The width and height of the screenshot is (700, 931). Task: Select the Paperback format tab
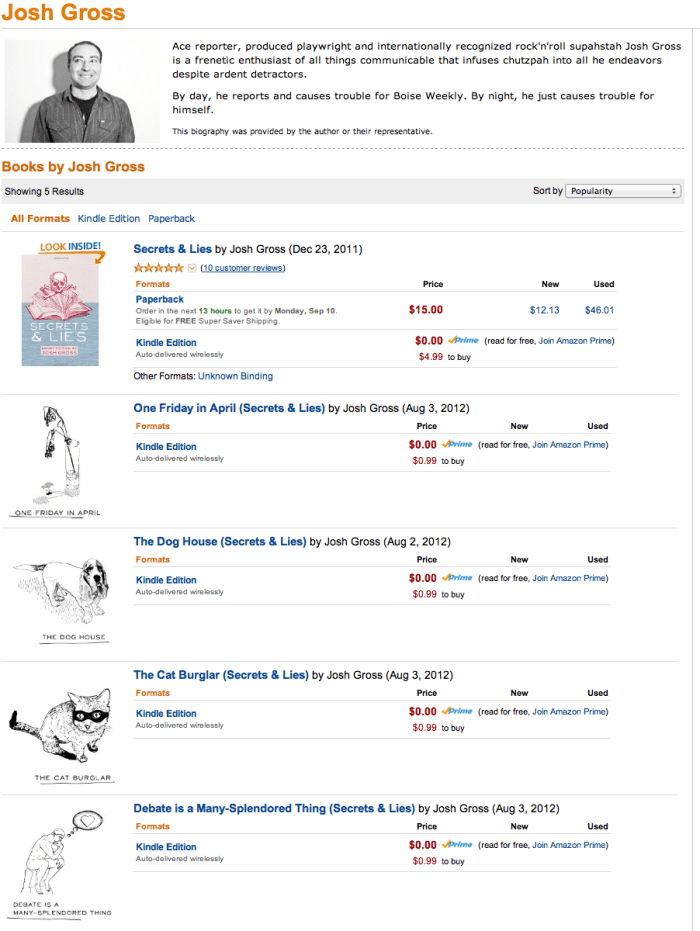[x=172, y=218]
